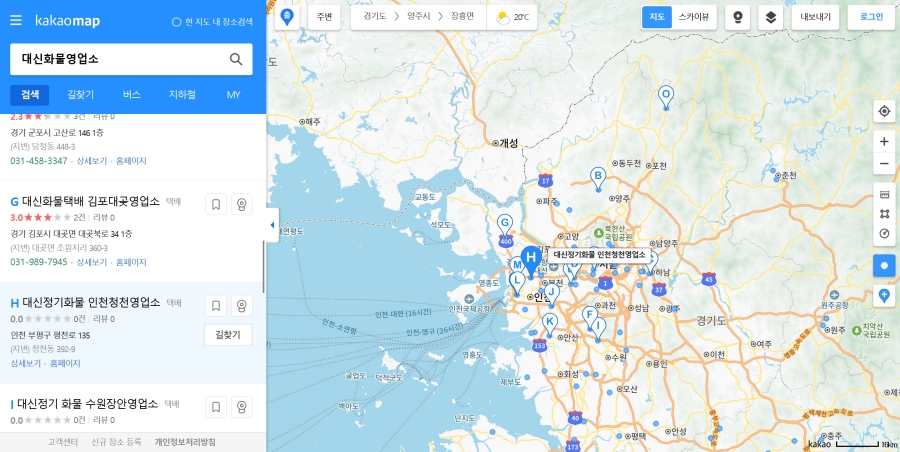Open result I 대신정기 화물 수원장안영업소
Image resolution: width=900 pixels, height=452 pixels.
[87, 404]
